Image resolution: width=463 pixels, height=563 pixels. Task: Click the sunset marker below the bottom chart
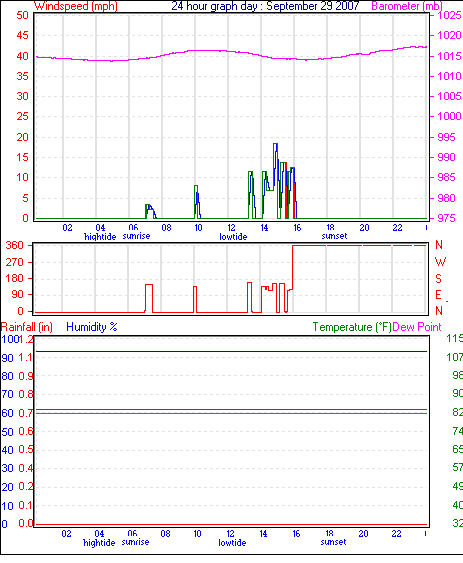tap(333, 542)
